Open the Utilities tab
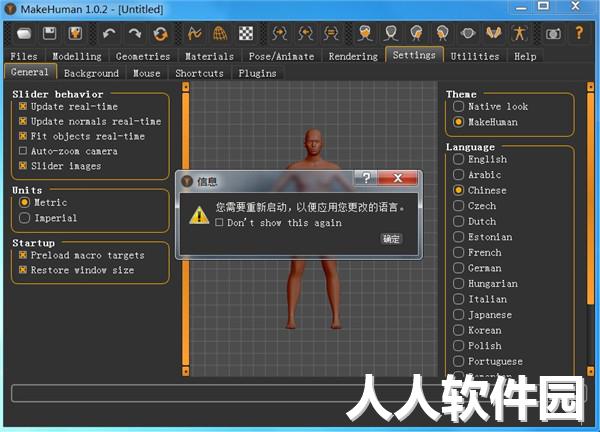This screenshot has height=432, width=600. click(x=475, y=56)
